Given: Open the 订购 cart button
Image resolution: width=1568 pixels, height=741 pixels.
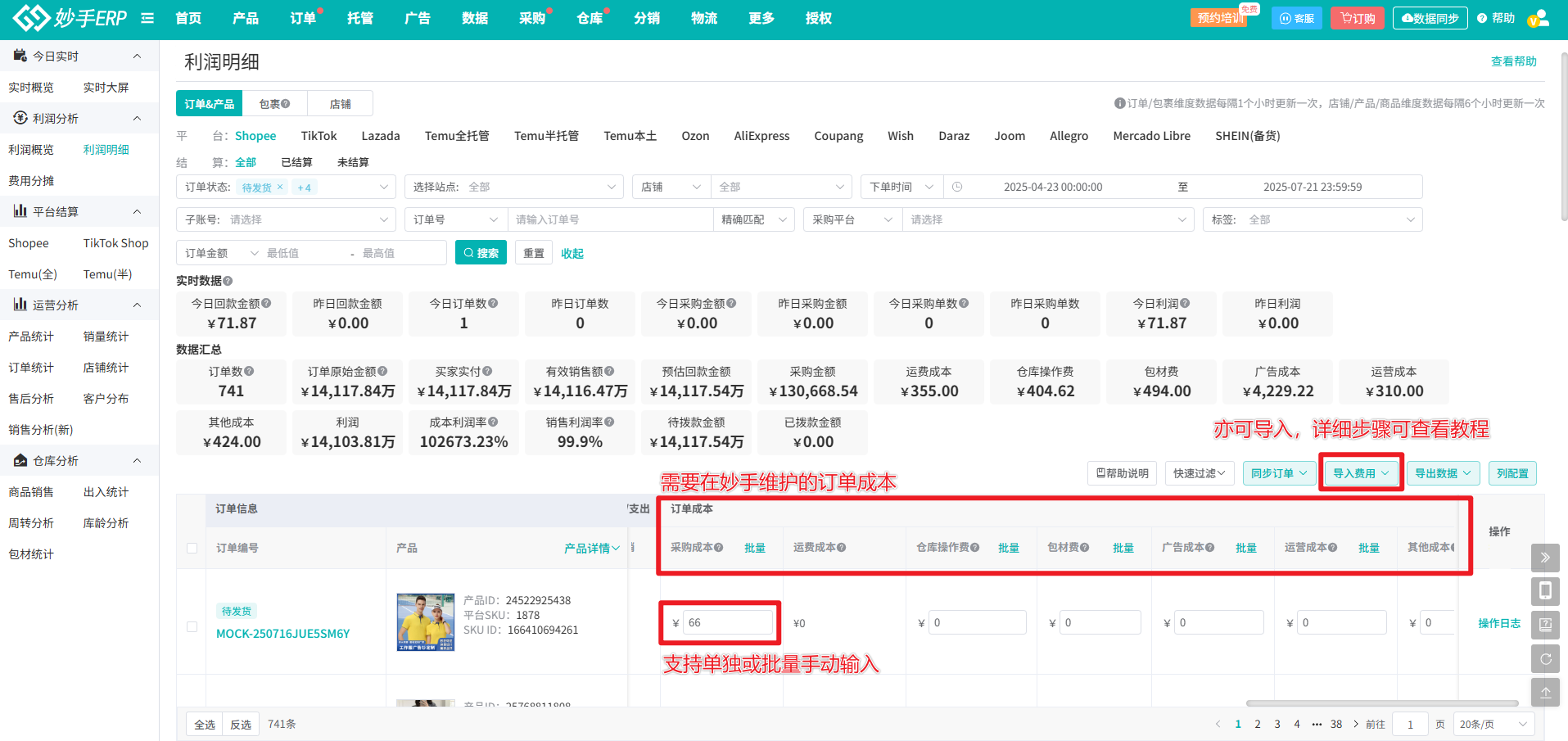Looking at the screenshot, I should point(1358,18).
